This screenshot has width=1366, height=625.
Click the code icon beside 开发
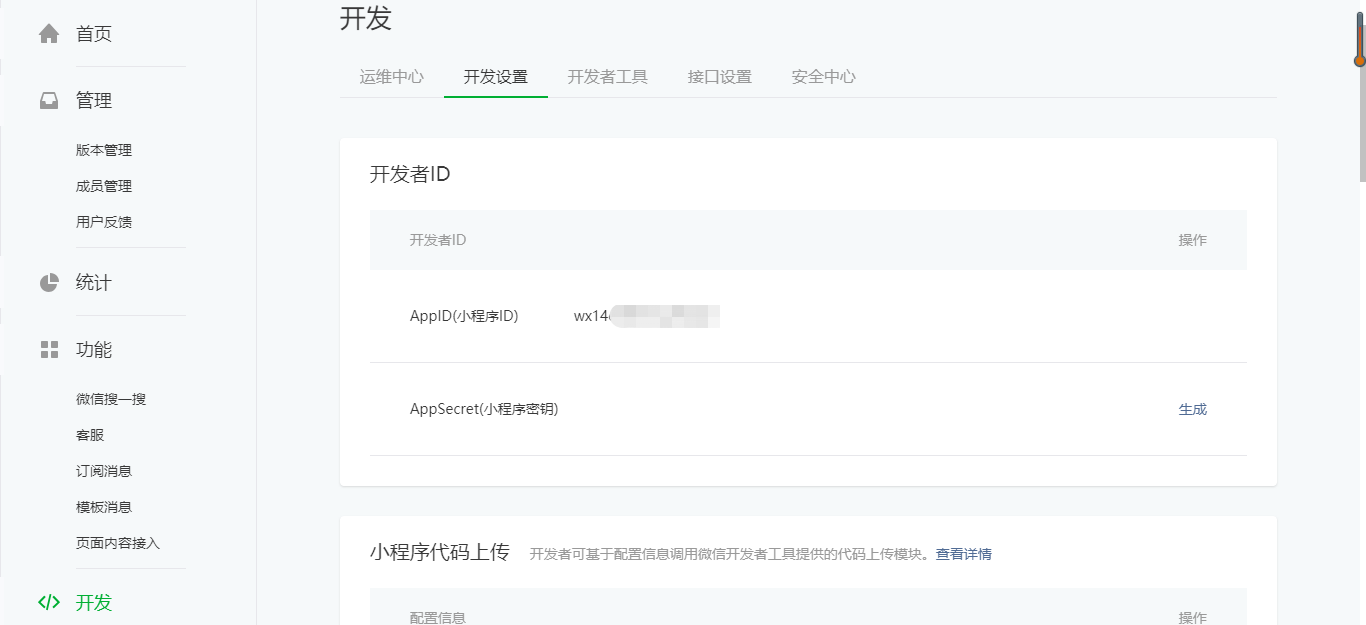pyautogui.click(x=49, y=602)
